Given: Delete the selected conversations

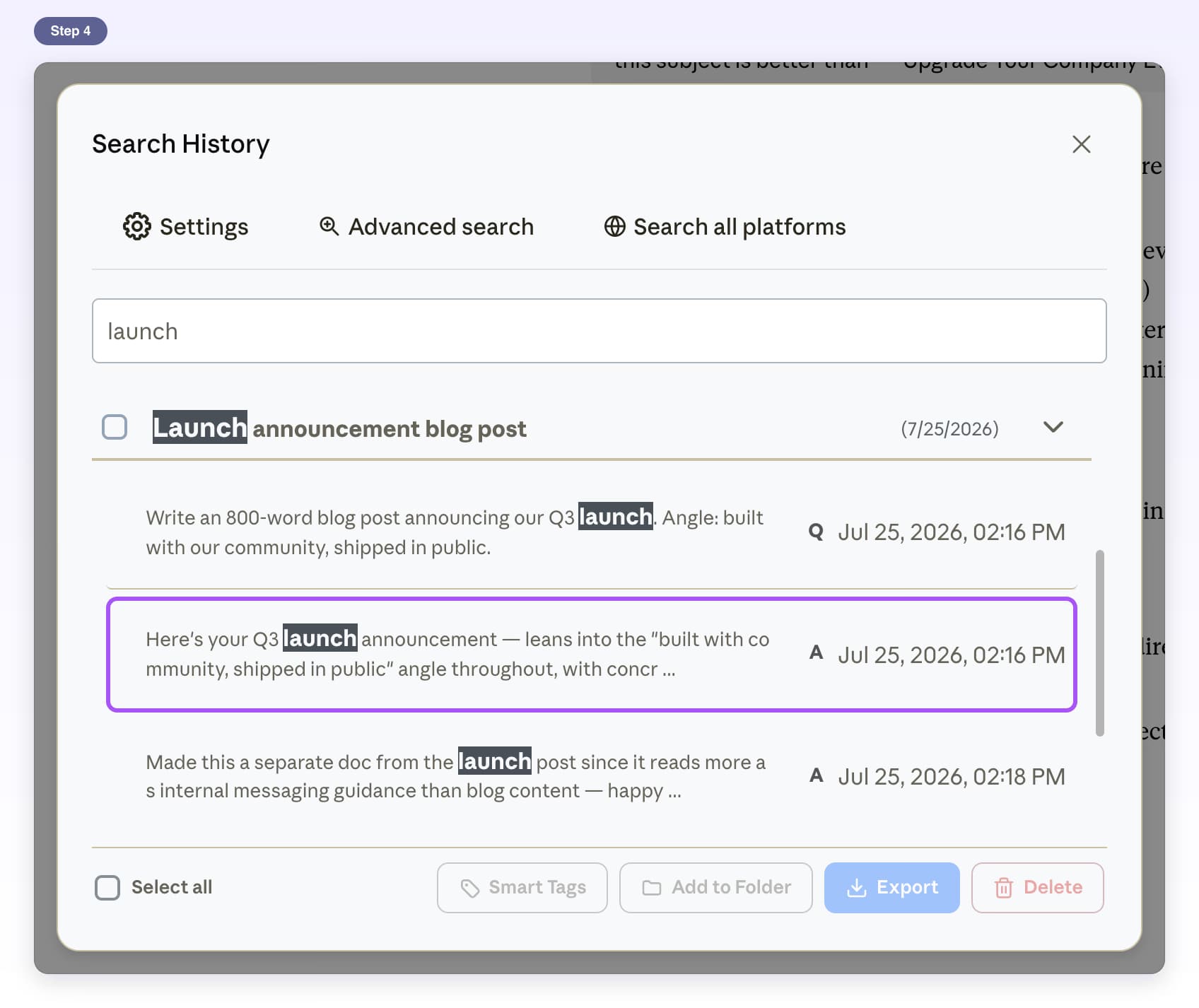Looking at the screenshot, I should coord(1038,888).
